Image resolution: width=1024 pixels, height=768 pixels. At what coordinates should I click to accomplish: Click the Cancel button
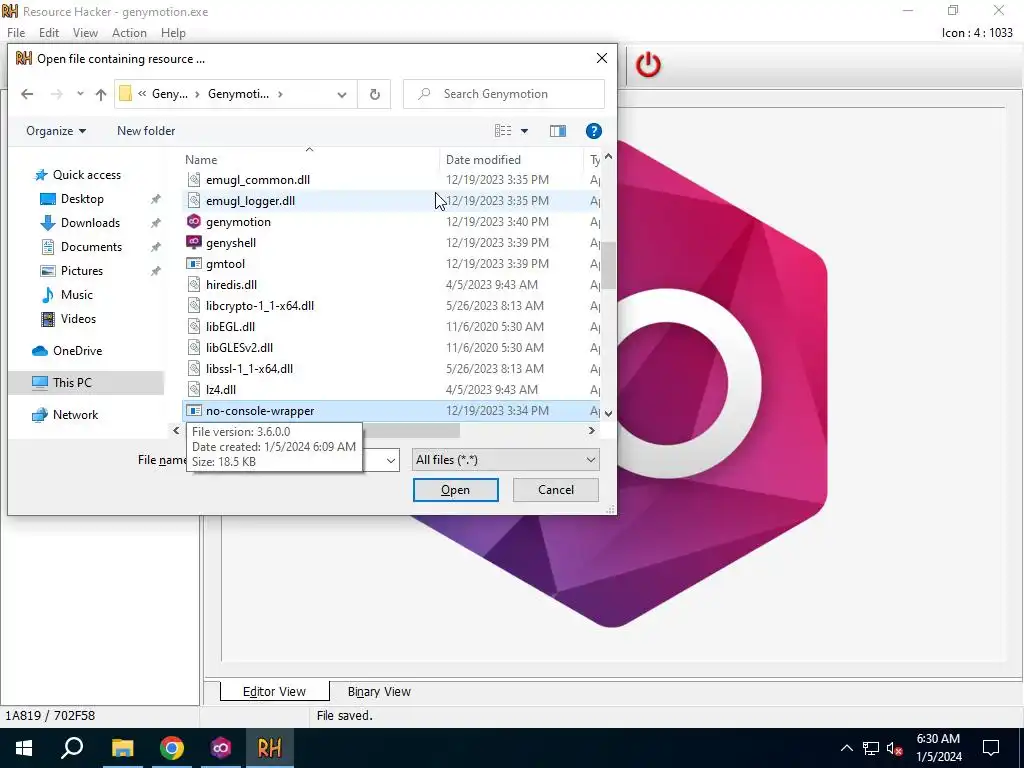point(556,490)
